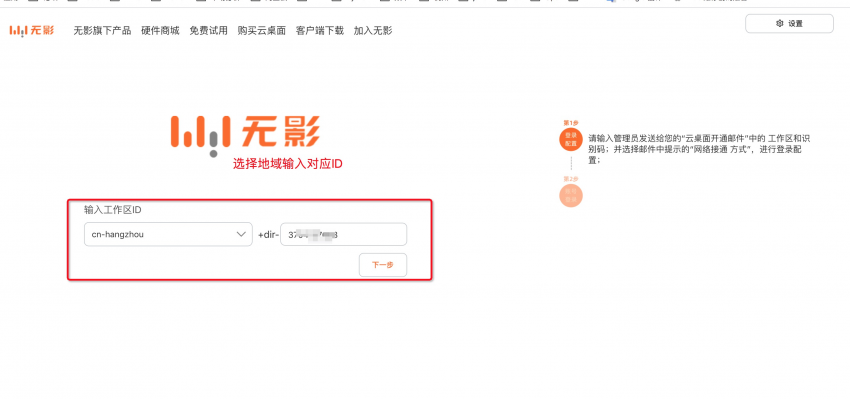Screen dimensions: 850x399
Task: Click the gear icon in the 设置 button
Action: (780, 23)
